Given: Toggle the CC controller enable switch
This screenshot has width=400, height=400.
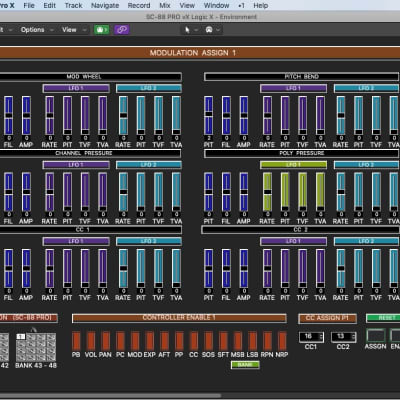Looking at the screenshot, I should click(x=194, y=341).
